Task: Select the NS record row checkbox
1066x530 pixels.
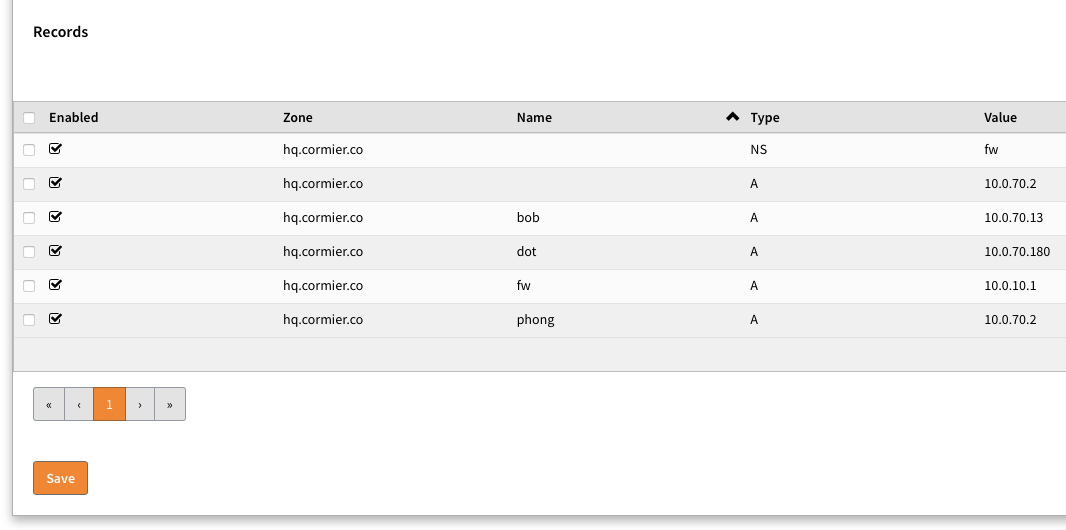Action: (x=29, y=150)
